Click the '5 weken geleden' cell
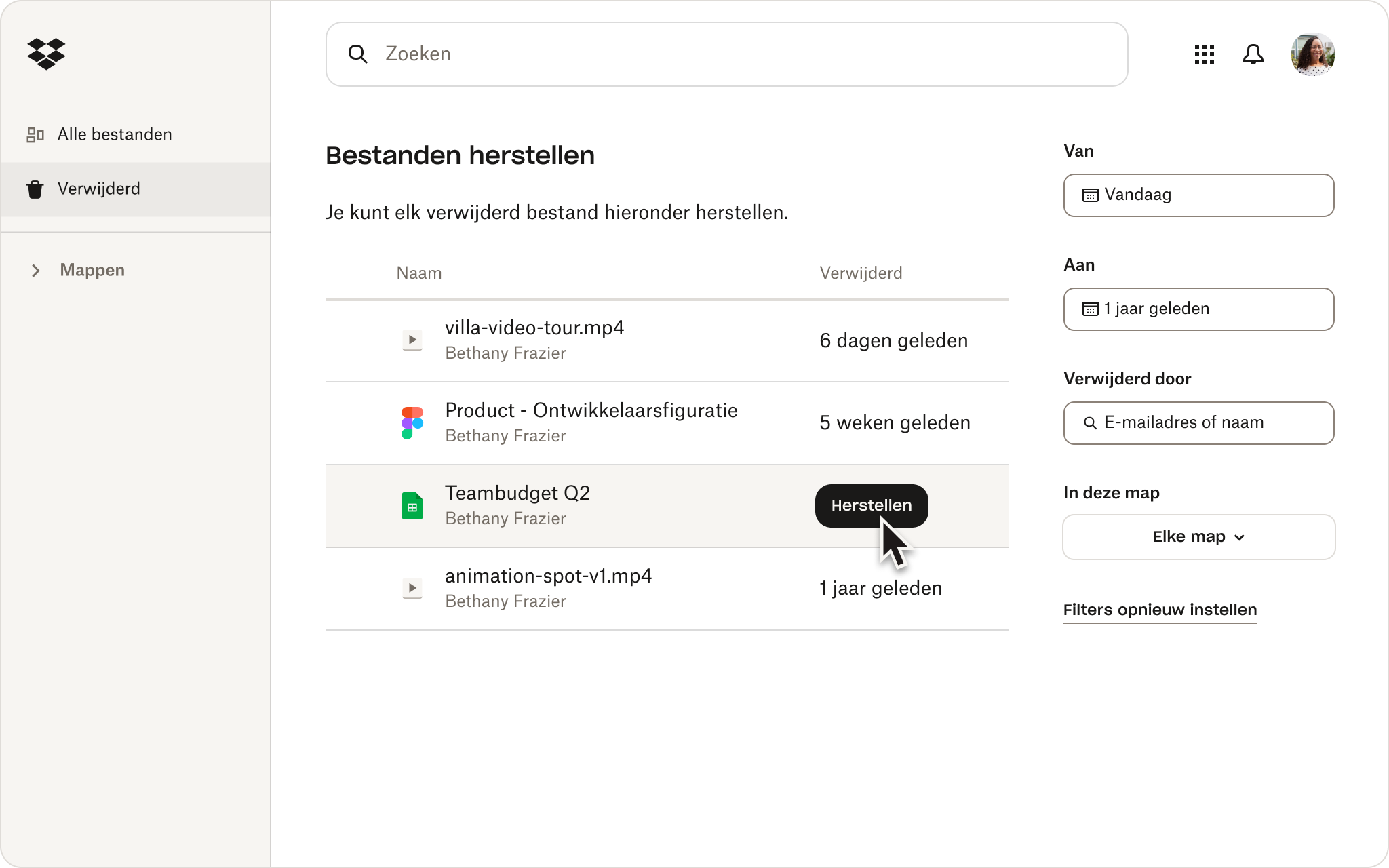1389x868 pixels. (895, 422)
